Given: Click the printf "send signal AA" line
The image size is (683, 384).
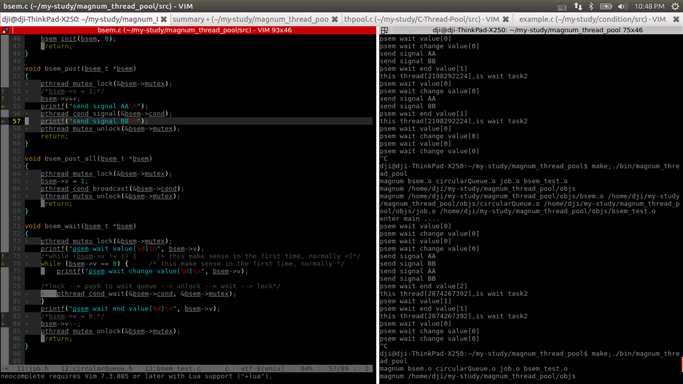Looking at the screenshot, I should (94, 106).
